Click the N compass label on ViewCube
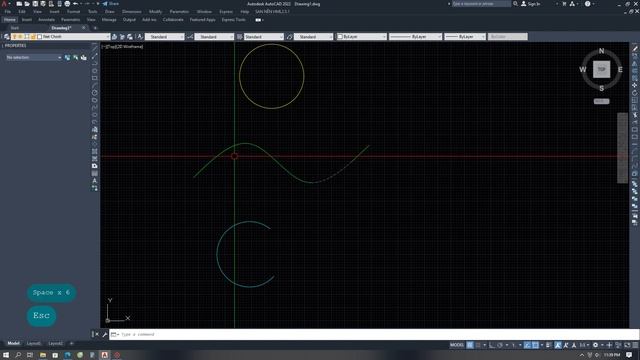The image size is (640, 360). click(x=601, y=51)
